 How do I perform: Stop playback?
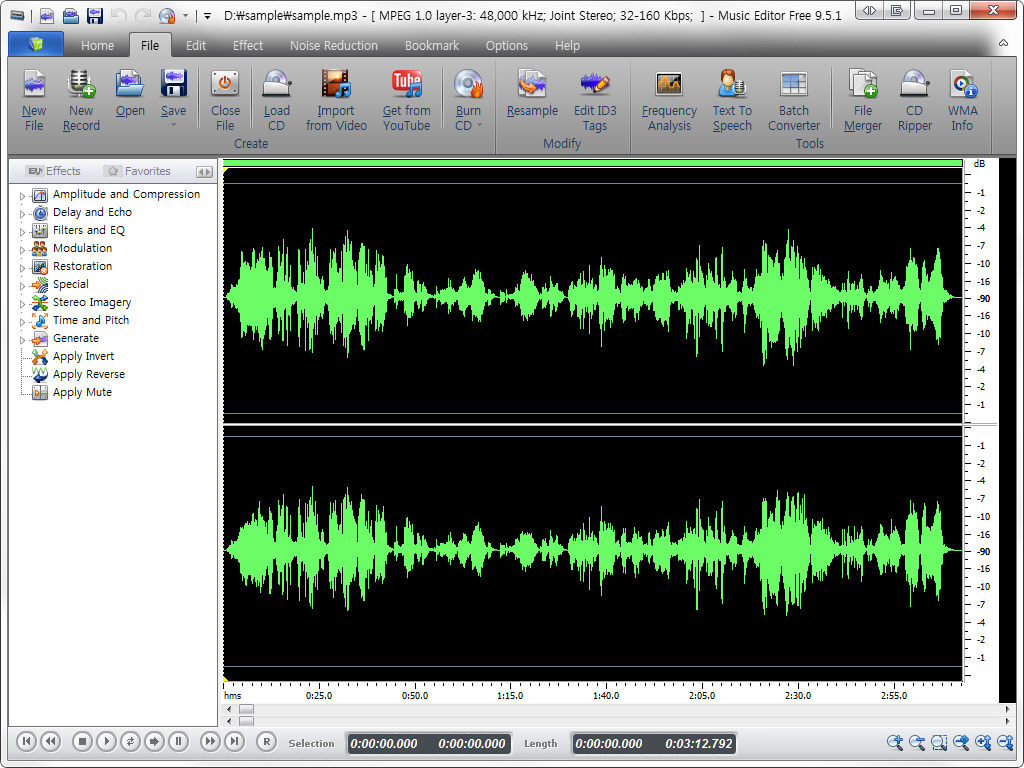(x=82, y=741)
